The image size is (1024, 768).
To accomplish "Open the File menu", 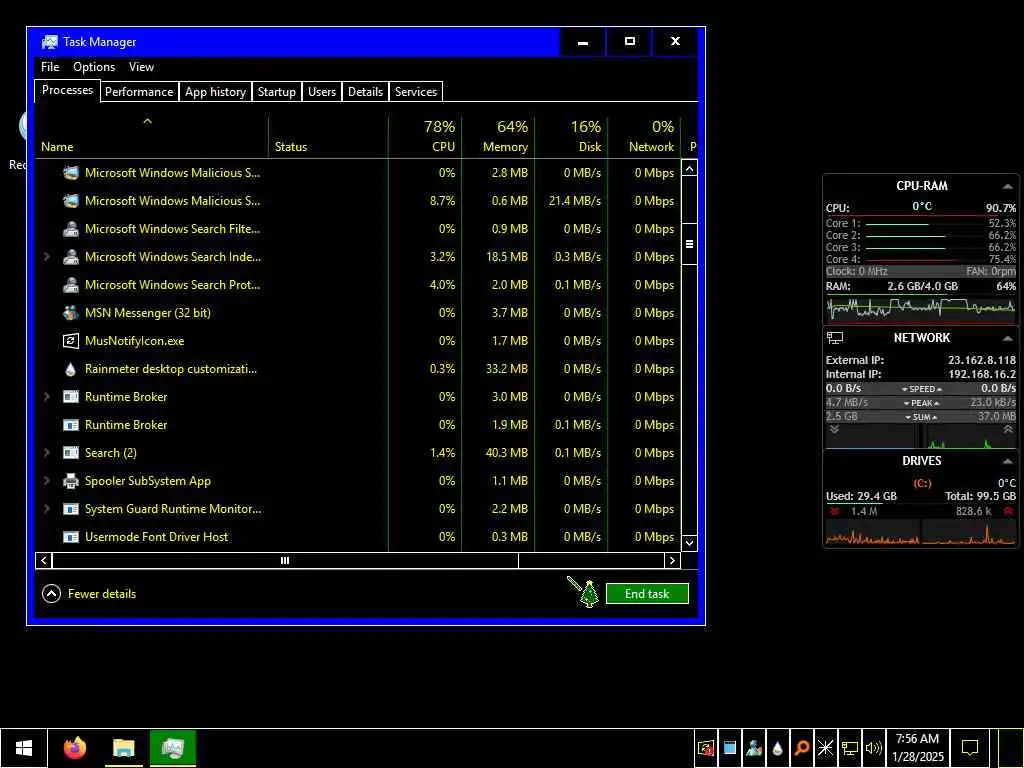I will [50, 67].
